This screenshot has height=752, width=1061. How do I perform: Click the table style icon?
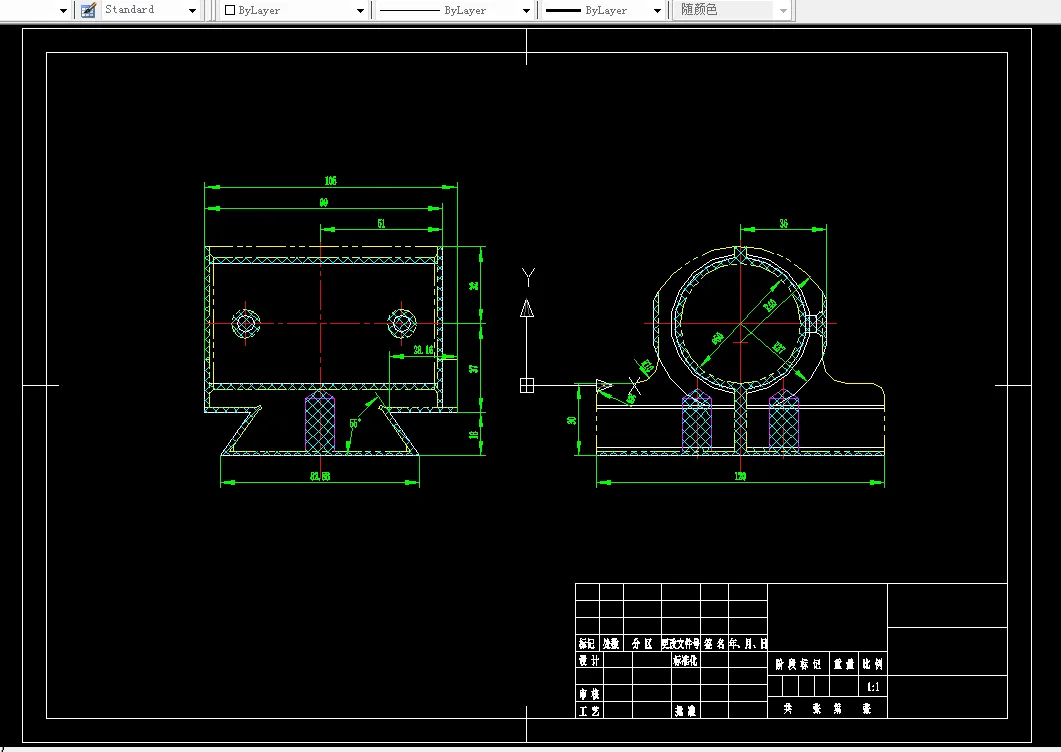tap(88, 10)
